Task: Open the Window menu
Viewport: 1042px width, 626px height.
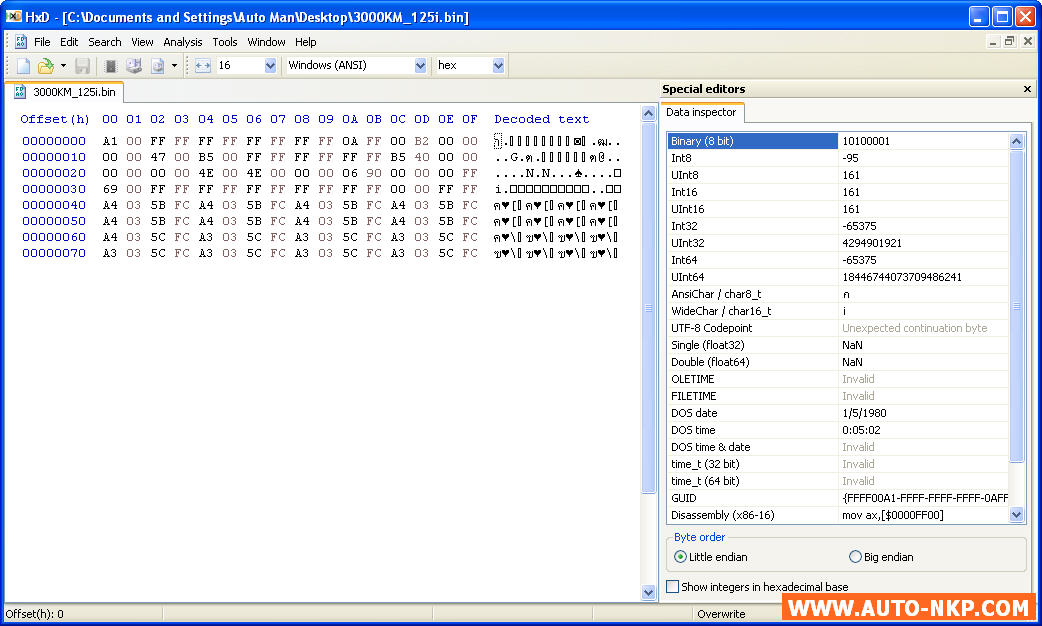Action: pyautogui.click(x=266, y=42)
